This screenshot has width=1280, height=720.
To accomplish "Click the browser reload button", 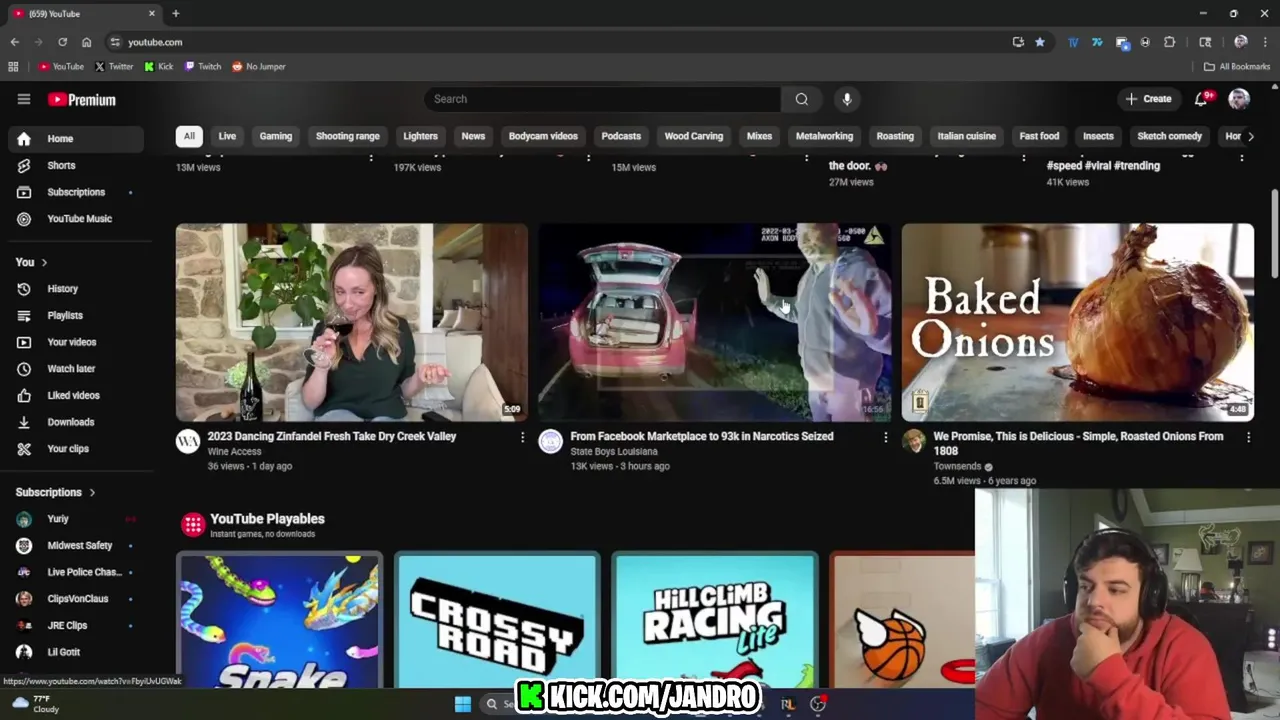I will [x=62, y=42].
